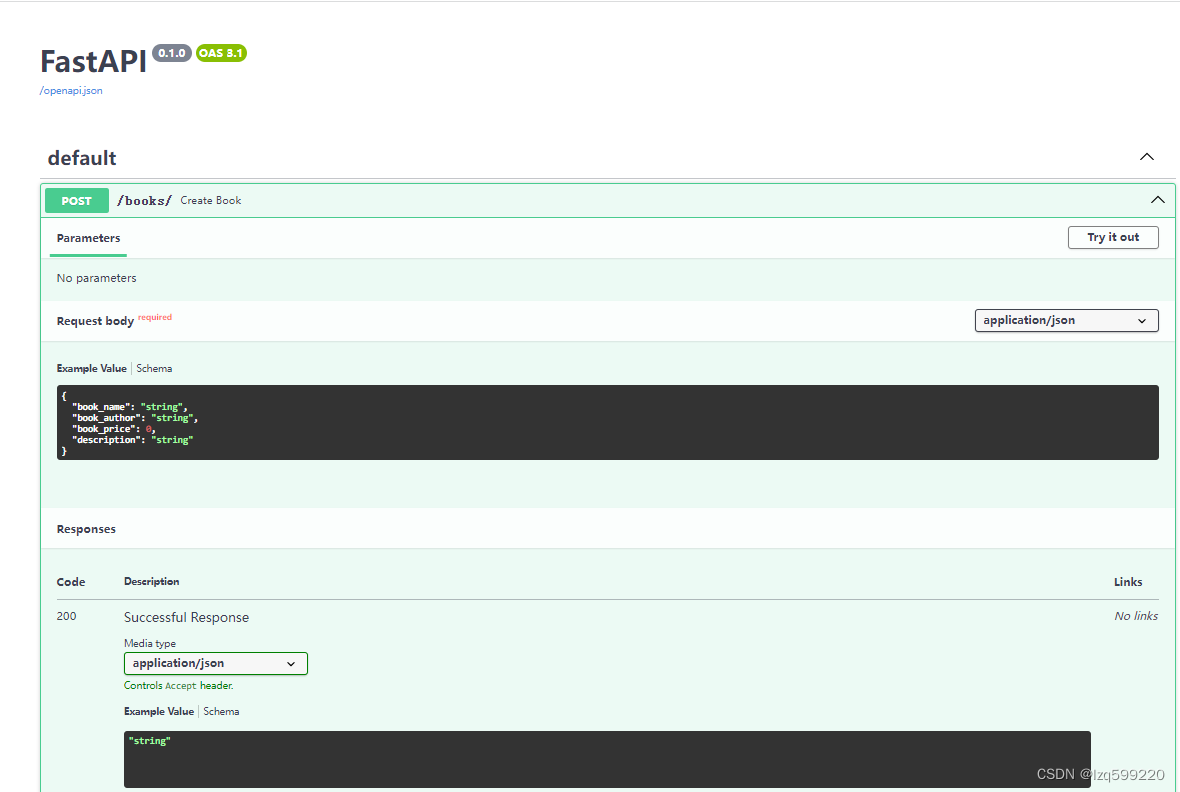Select the Parameters tab
The image size is (1180, 792).
point(88,238)
